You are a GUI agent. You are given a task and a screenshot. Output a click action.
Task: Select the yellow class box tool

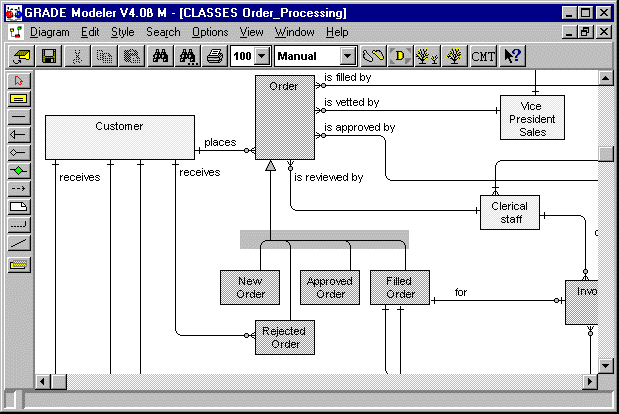click(18, 98)
